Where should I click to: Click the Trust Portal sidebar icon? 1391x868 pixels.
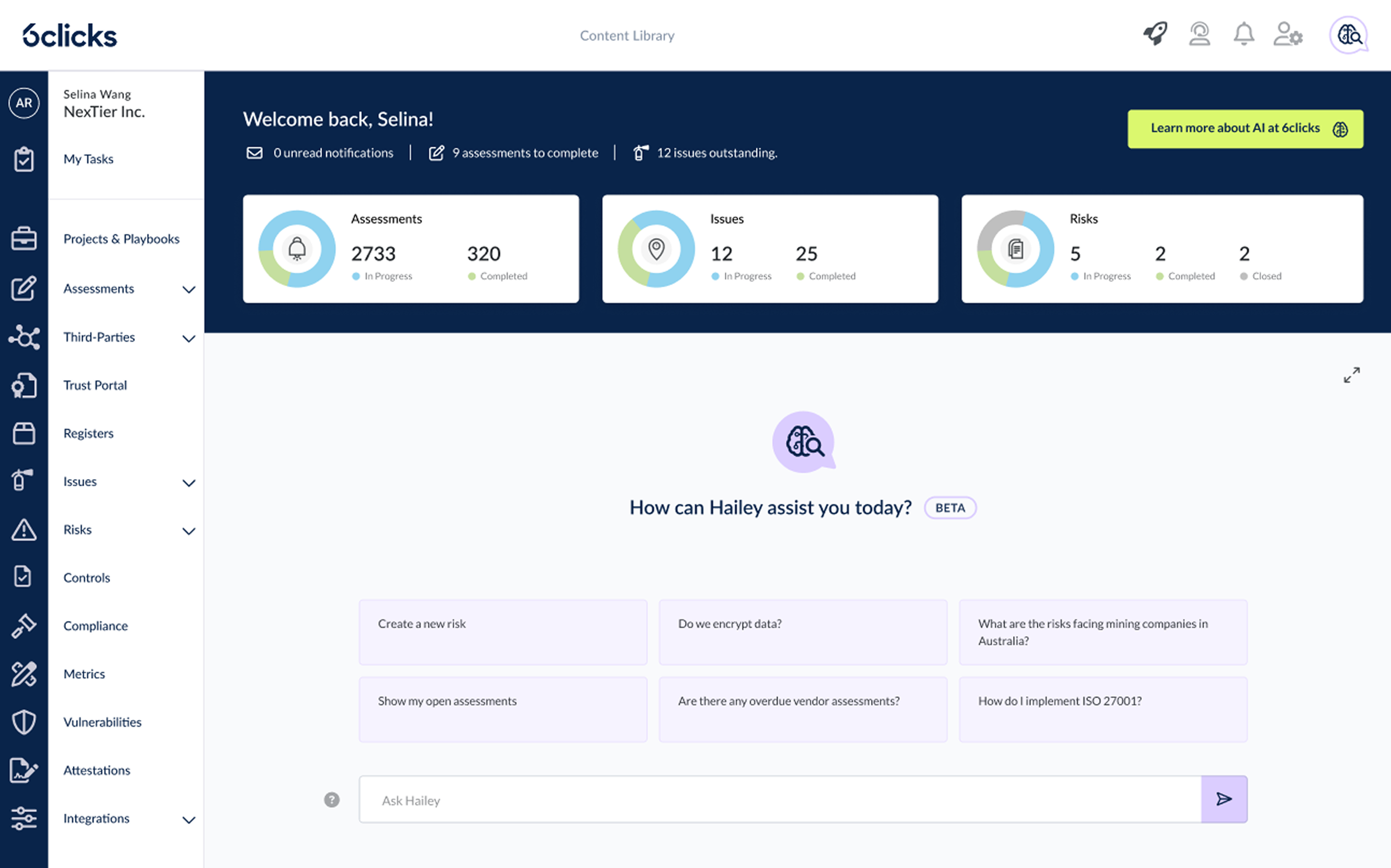click(24, 385)
